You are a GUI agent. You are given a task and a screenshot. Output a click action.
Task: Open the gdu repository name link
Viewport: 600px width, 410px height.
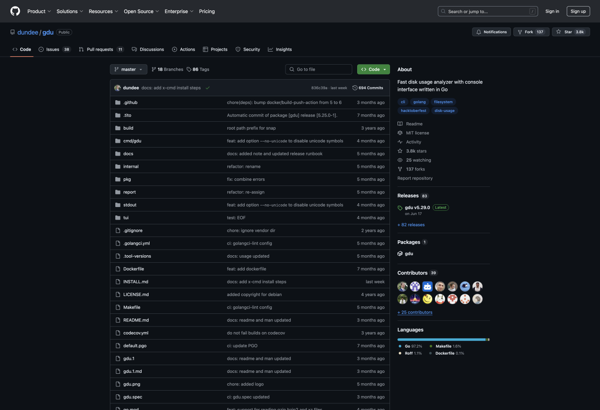coord(48,33)
